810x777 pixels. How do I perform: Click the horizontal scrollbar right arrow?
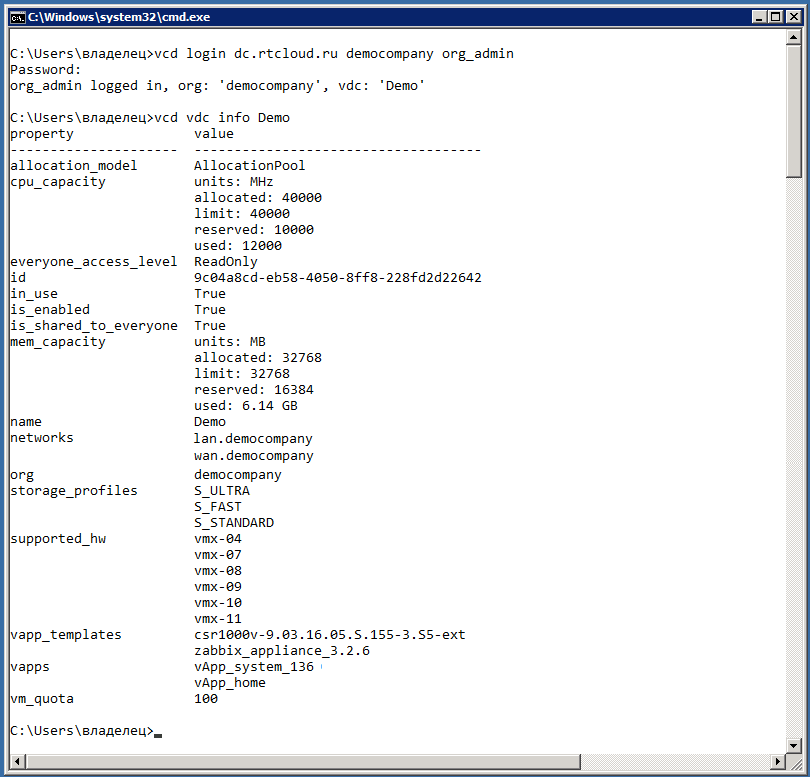pyautogui.click(x=778, y=762)
